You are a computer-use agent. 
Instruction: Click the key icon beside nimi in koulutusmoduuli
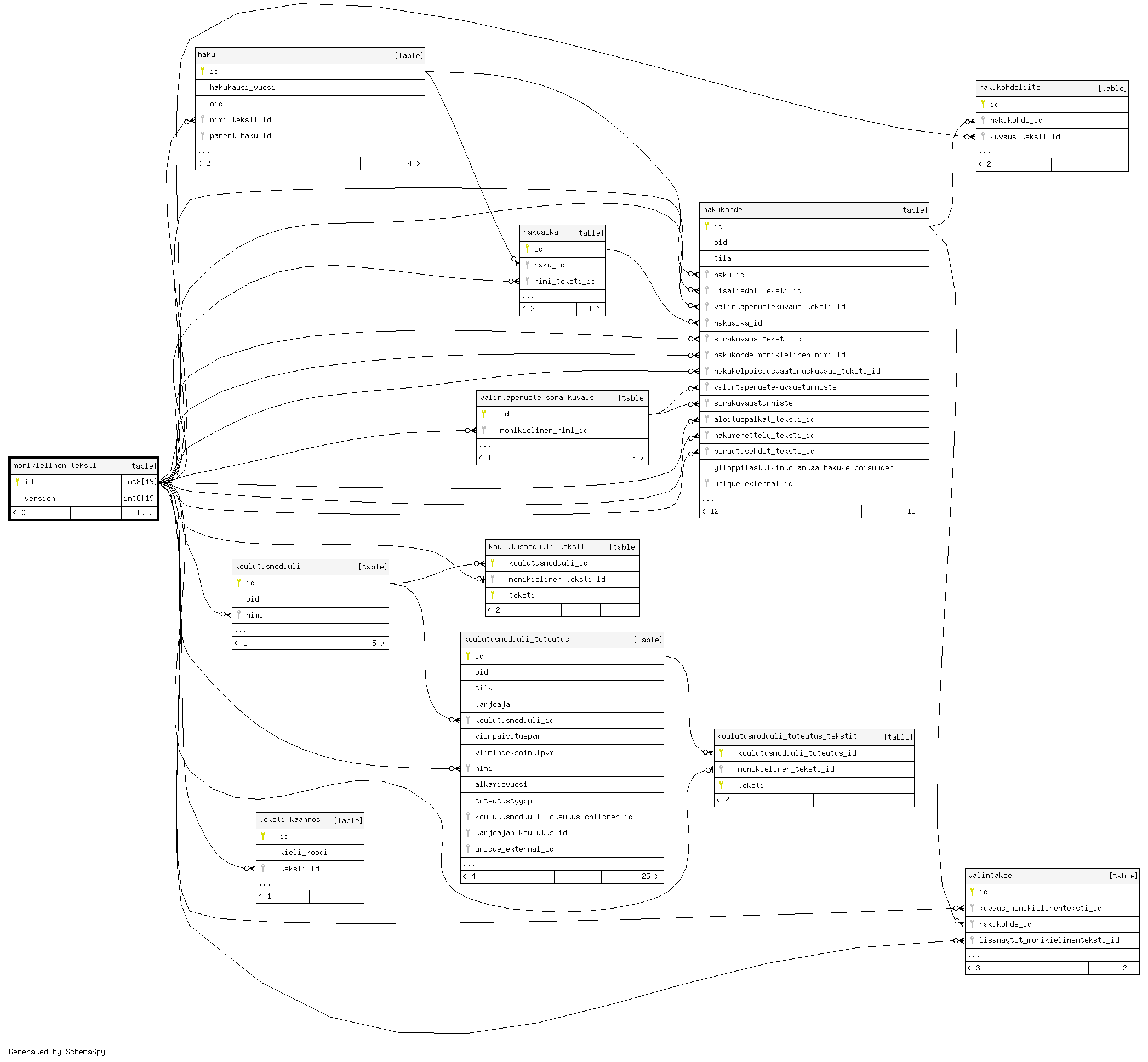(239, 615)
